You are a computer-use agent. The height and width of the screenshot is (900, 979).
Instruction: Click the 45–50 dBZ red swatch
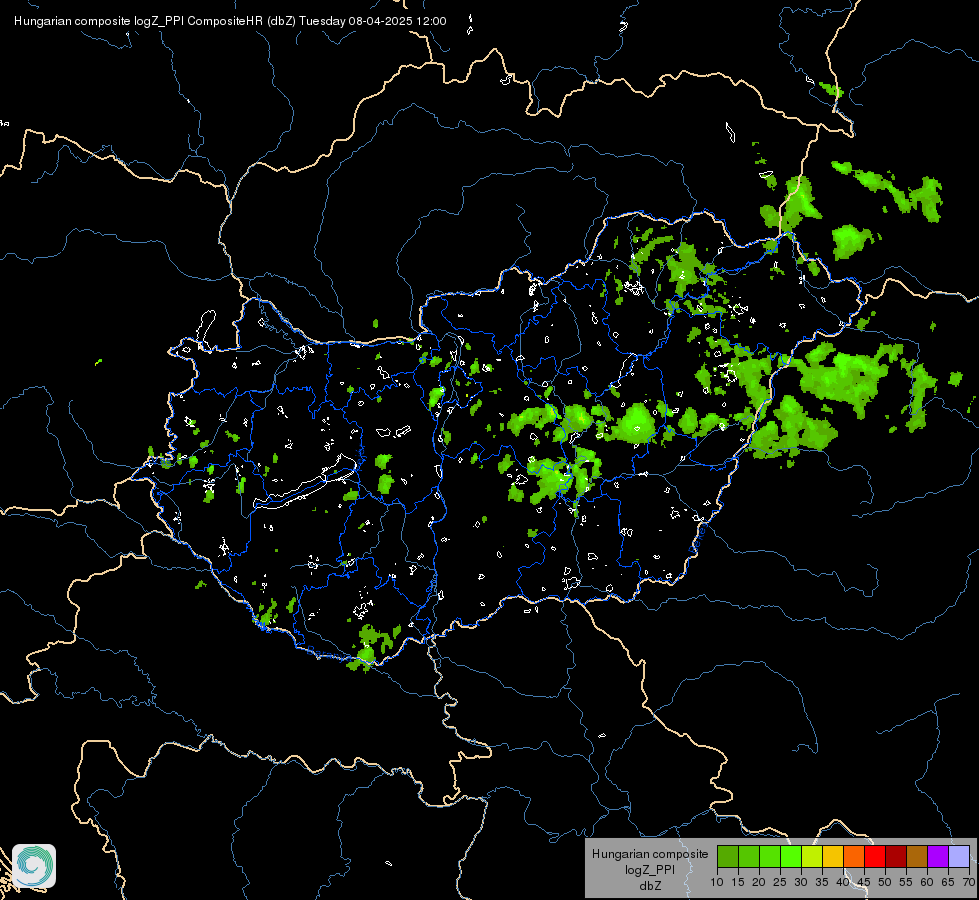click(875, 856)
